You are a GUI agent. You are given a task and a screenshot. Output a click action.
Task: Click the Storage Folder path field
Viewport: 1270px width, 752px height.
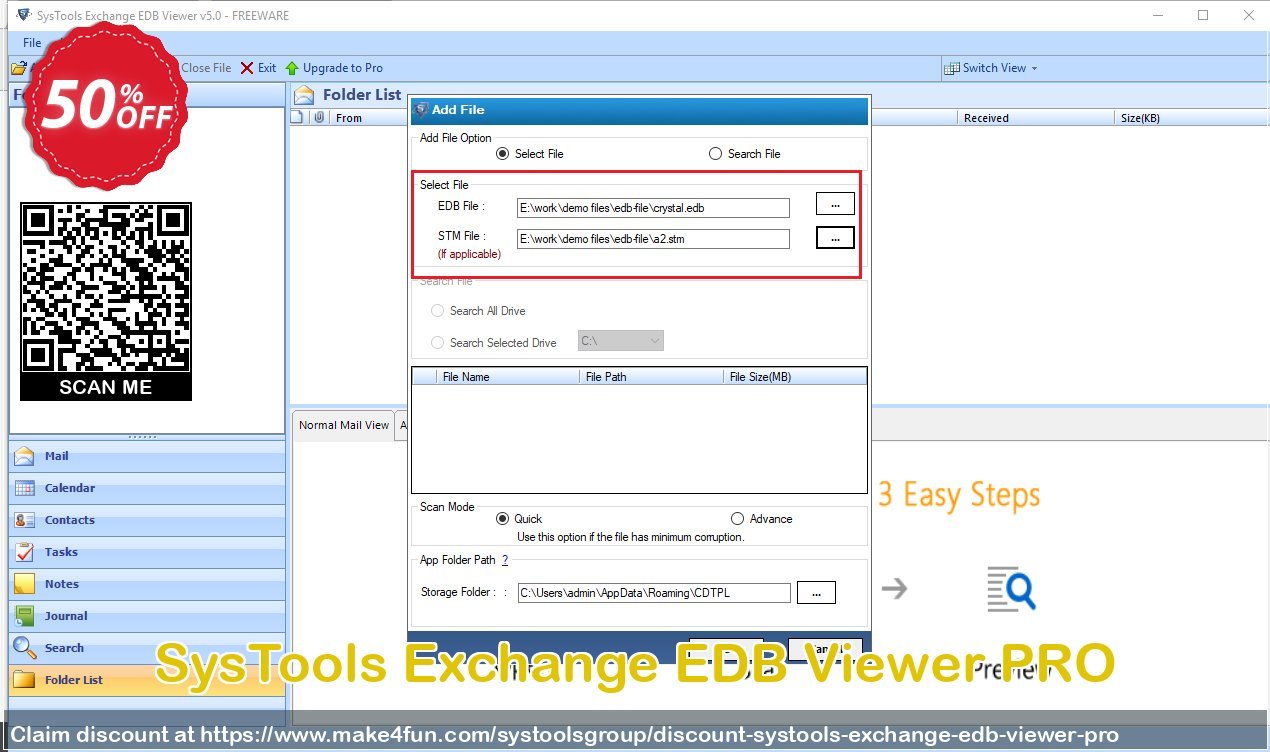tap(654, 593)
